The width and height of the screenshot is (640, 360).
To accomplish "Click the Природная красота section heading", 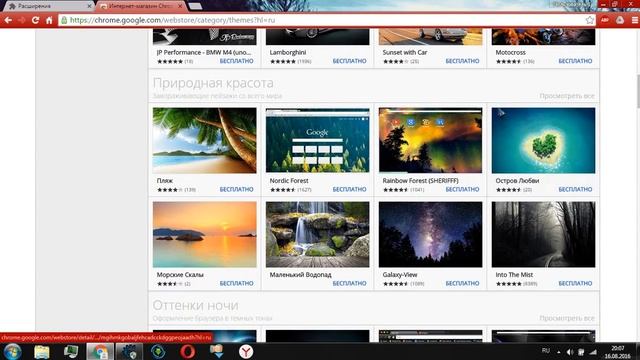I will point(213,83).
